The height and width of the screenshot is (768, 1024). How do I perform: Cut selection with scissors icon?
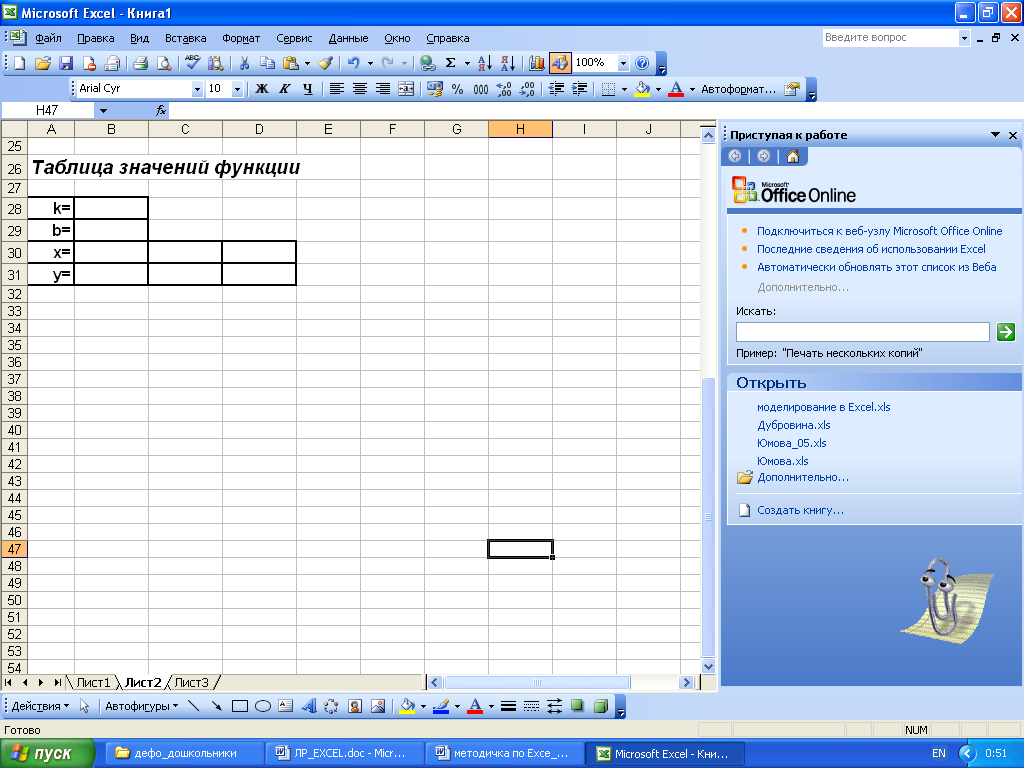(244, 63)
